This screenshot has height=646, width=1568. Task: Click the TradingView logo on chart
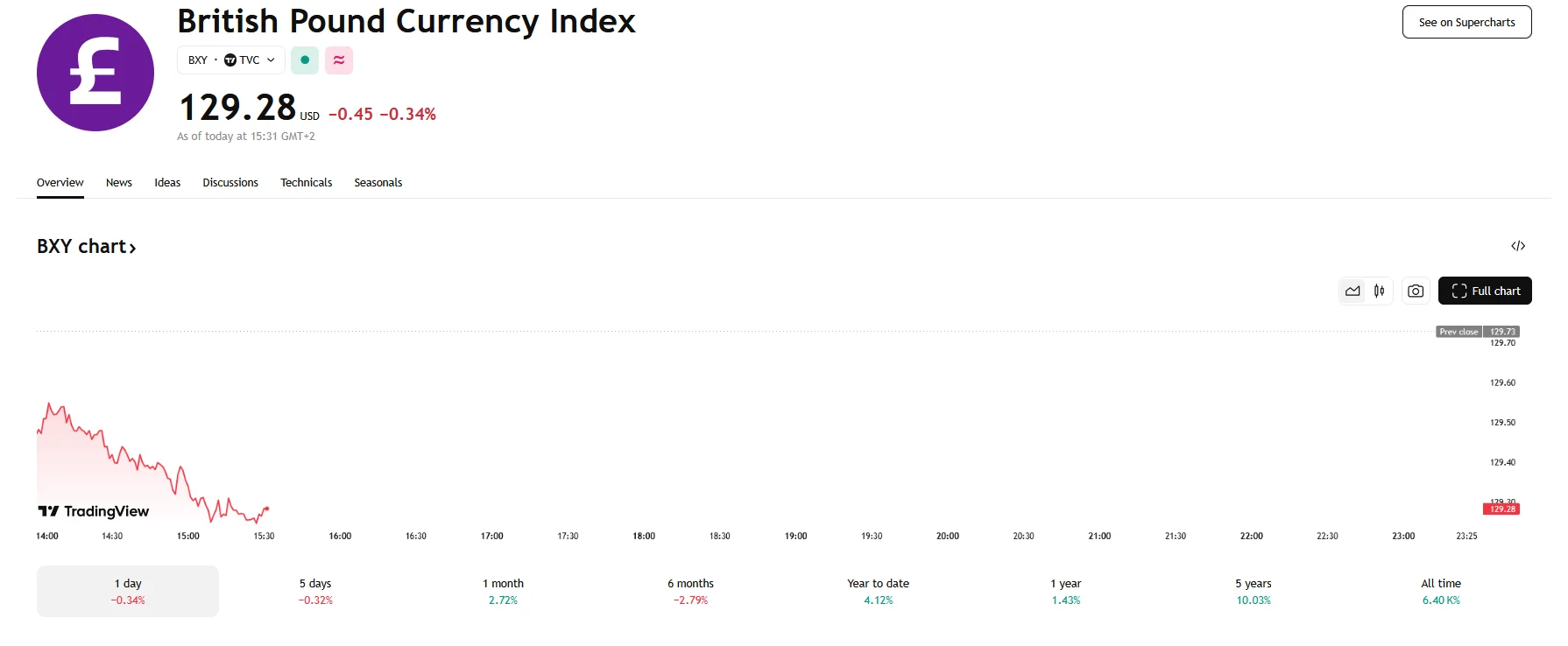[x=94, y=511]
